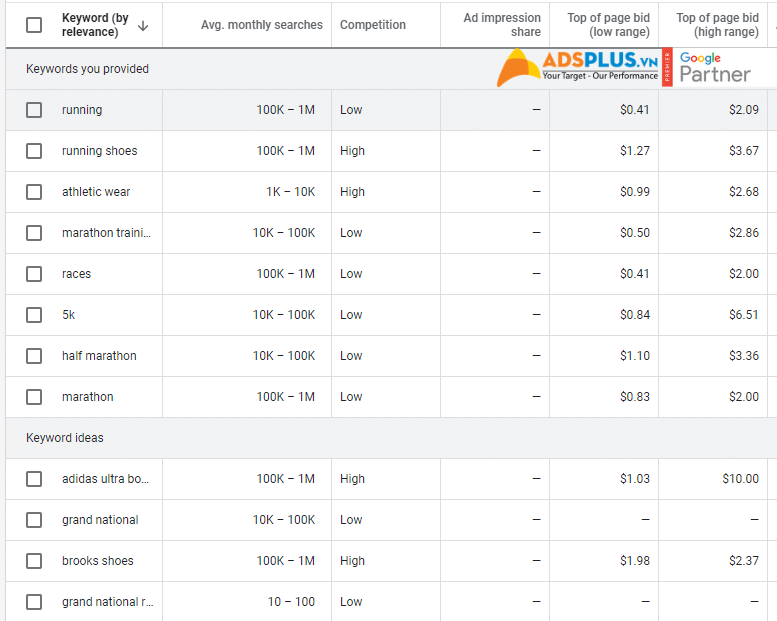Click the $3.36 bid for half marathon
Screen dimensions: 777x621
click(744, 356)
